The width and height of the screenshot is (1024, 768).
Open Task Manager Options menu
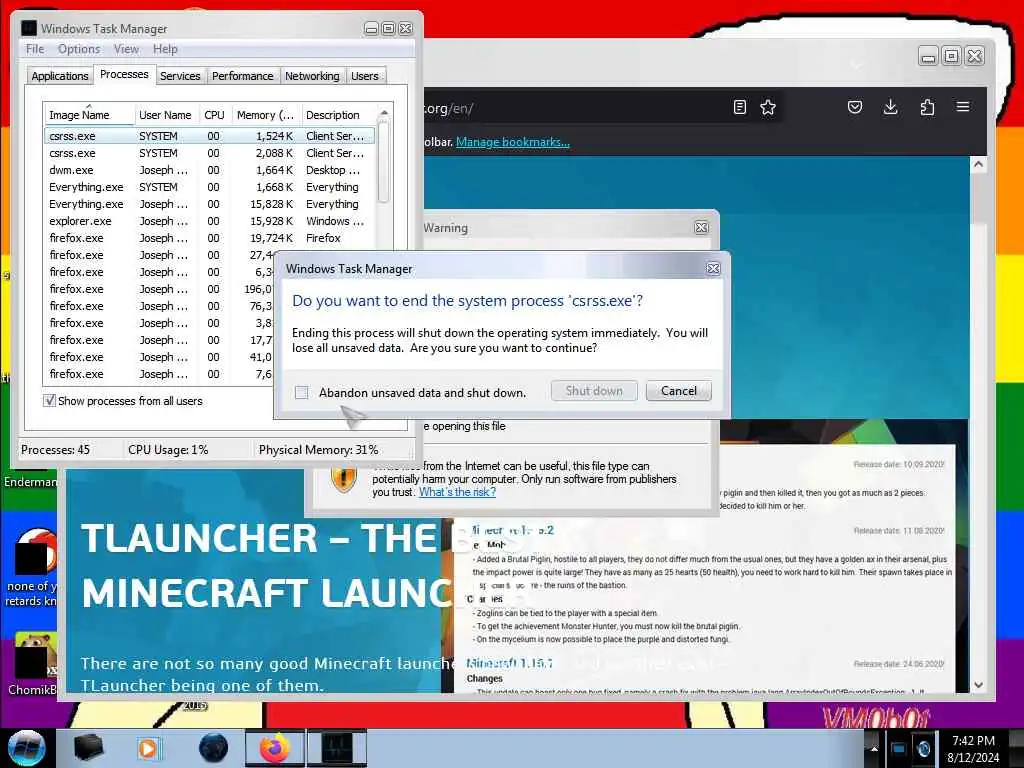tap(79, 49)
